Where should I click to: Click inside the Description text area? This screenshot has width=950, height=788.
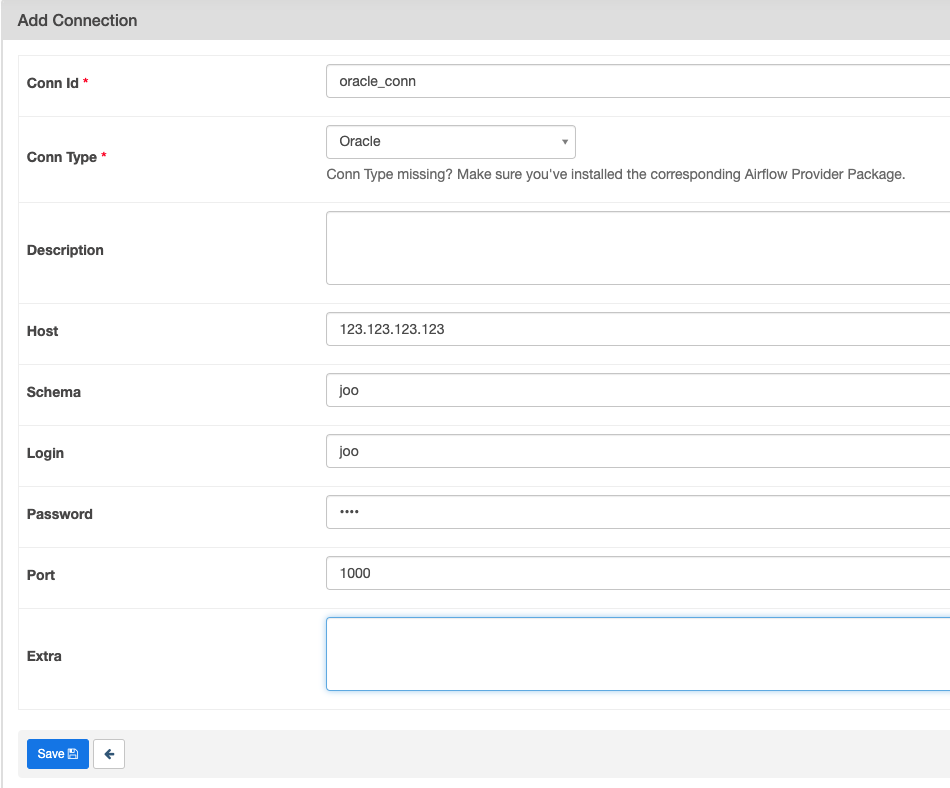tap(638, 248)
